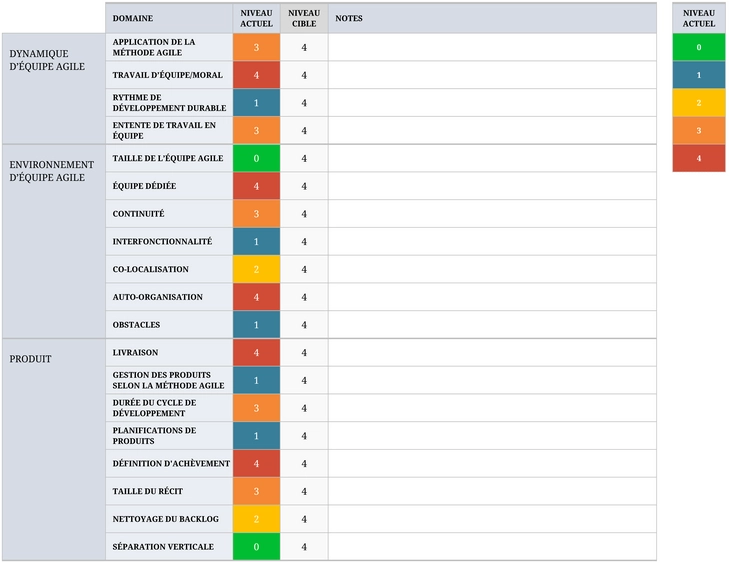Select CONTINUITÉ row label
The image size is (729, 563).
(169, 214)
